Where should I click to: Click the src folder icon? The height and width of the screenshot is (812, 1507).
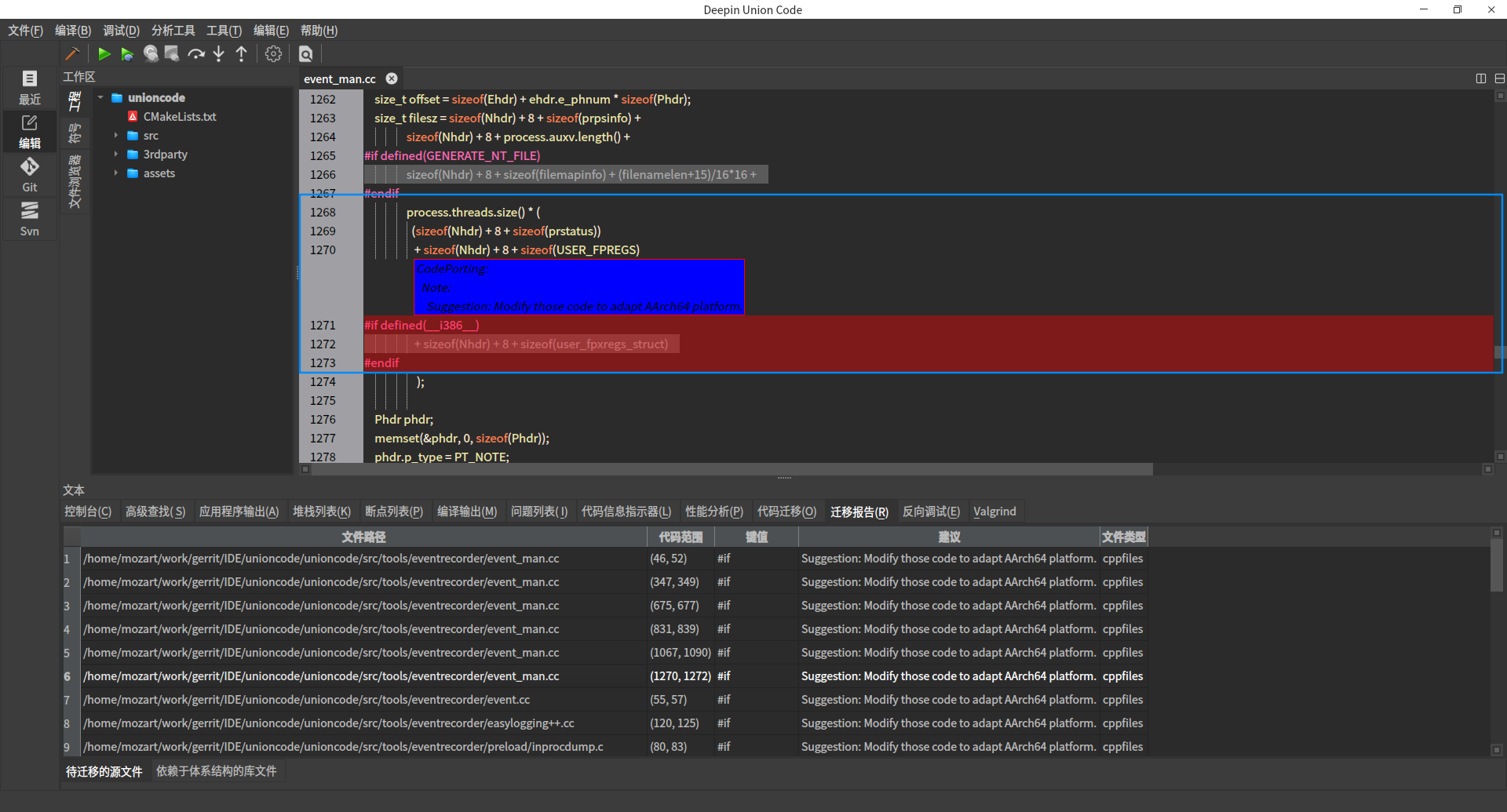133,136
